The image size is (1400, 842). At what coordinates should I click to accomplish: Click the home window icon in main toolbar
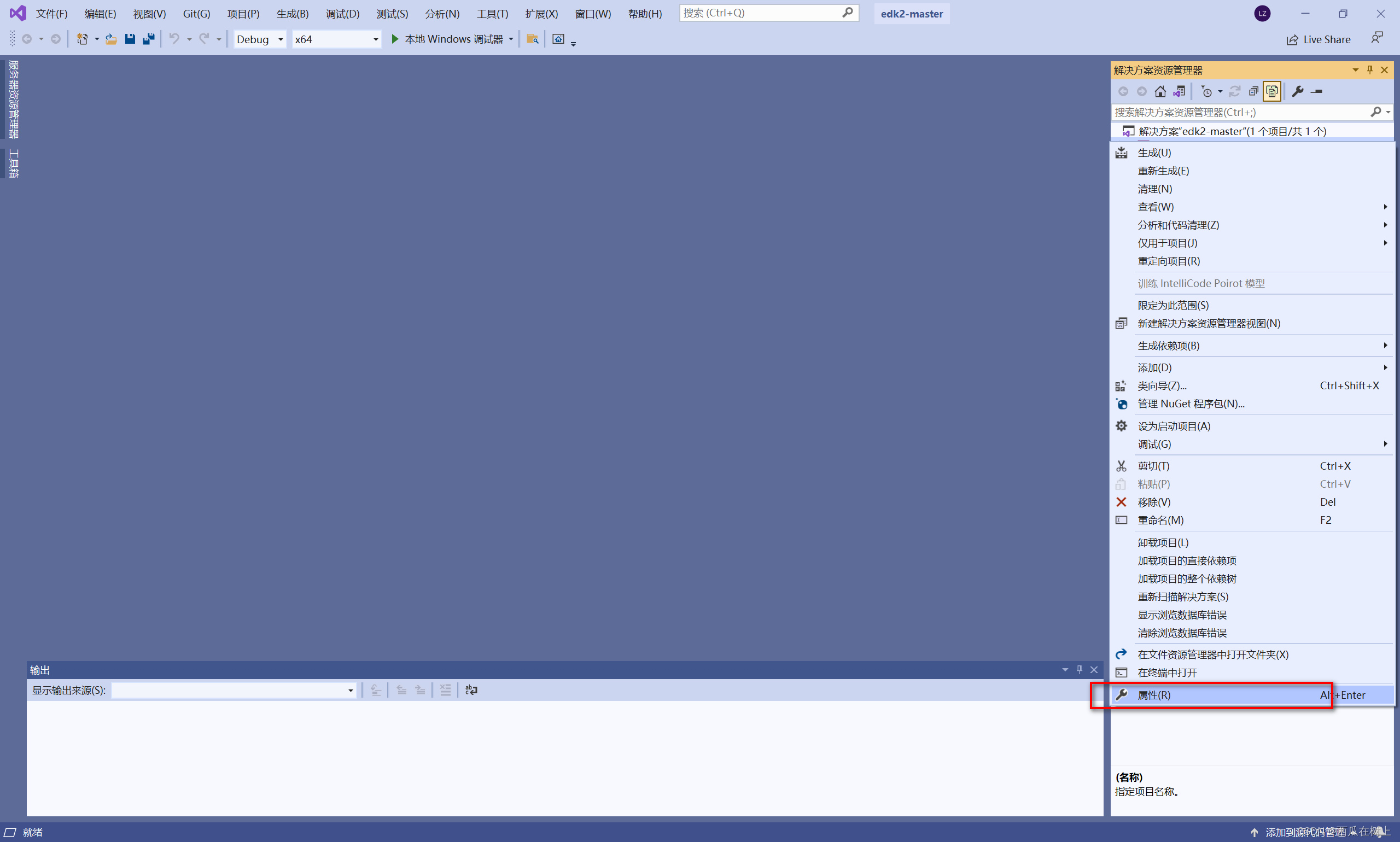(x=558, y=39)
